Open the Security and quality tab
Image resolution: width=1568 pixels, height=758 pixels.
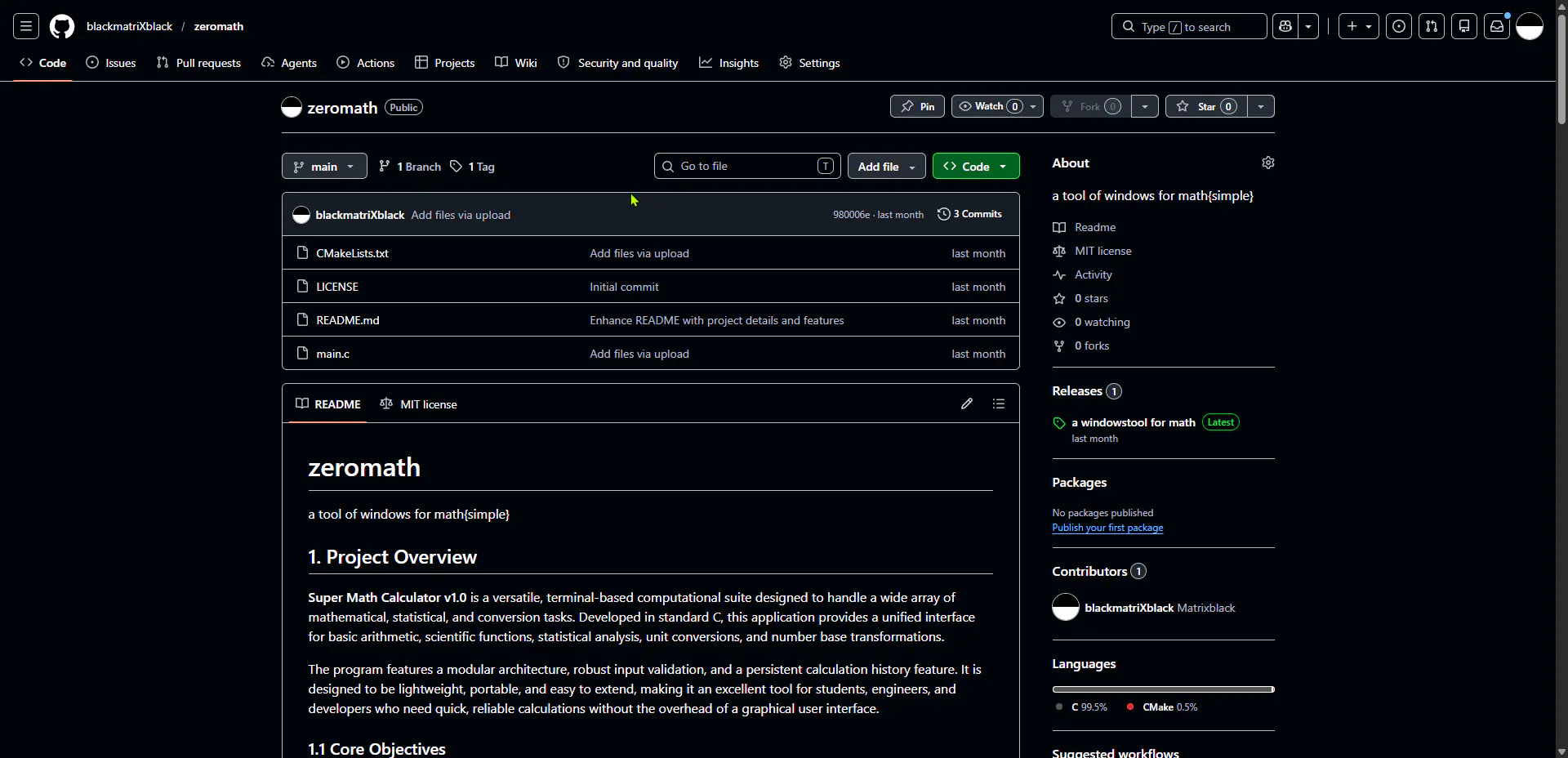click(x=617, y=63)
